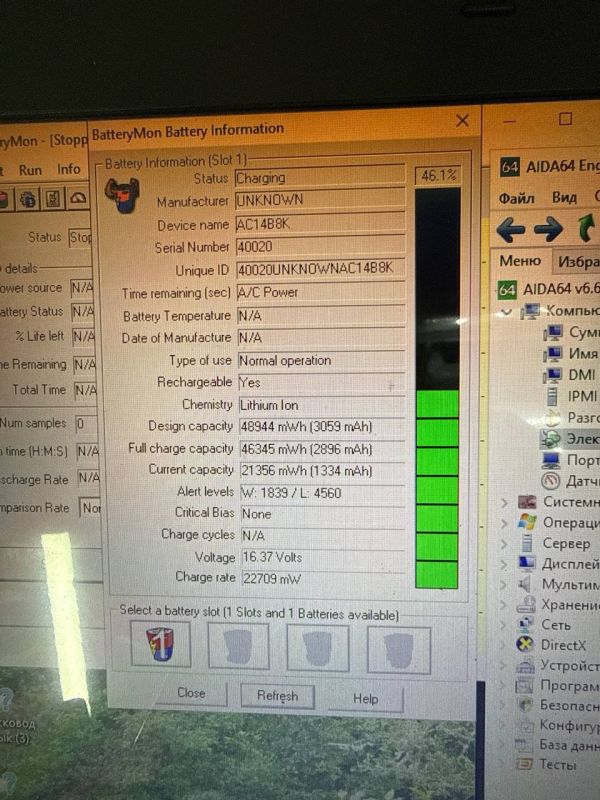Click the speaker icon next to Мультим...
600x800 pixels.
click(525, 584)
